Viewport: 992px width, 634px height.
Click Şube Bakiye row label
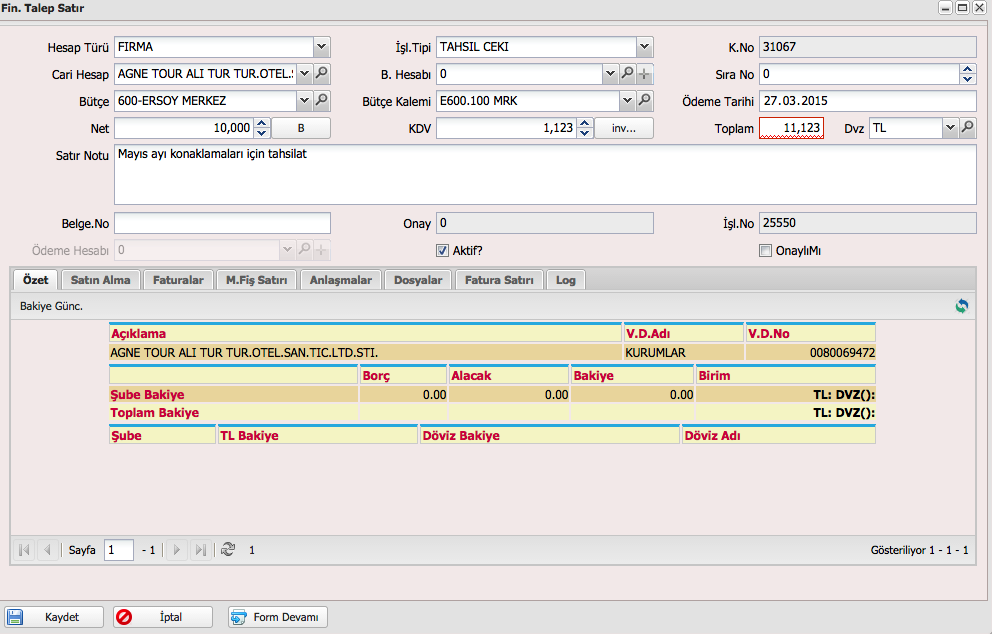pyautogui.click(x=147, y=394)
